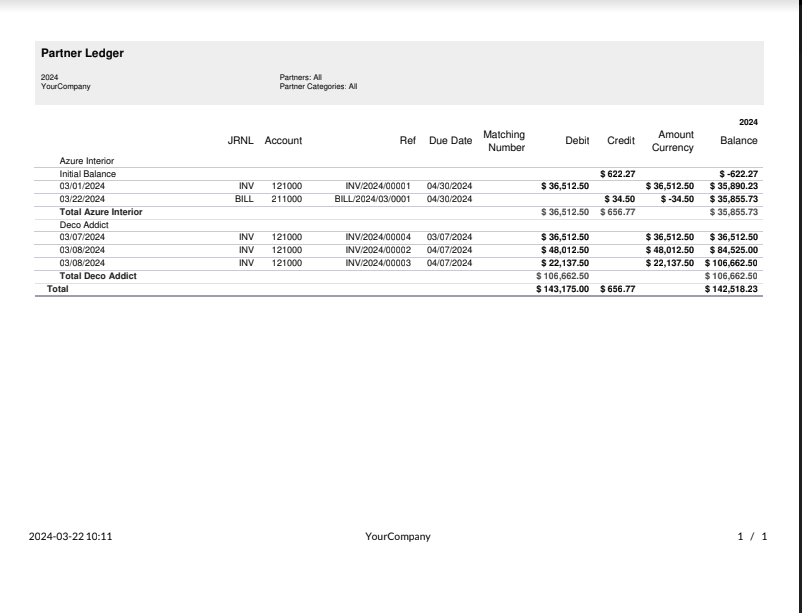
Task: Click the Partner Ledger report title
Action: (x=82, y=53)
